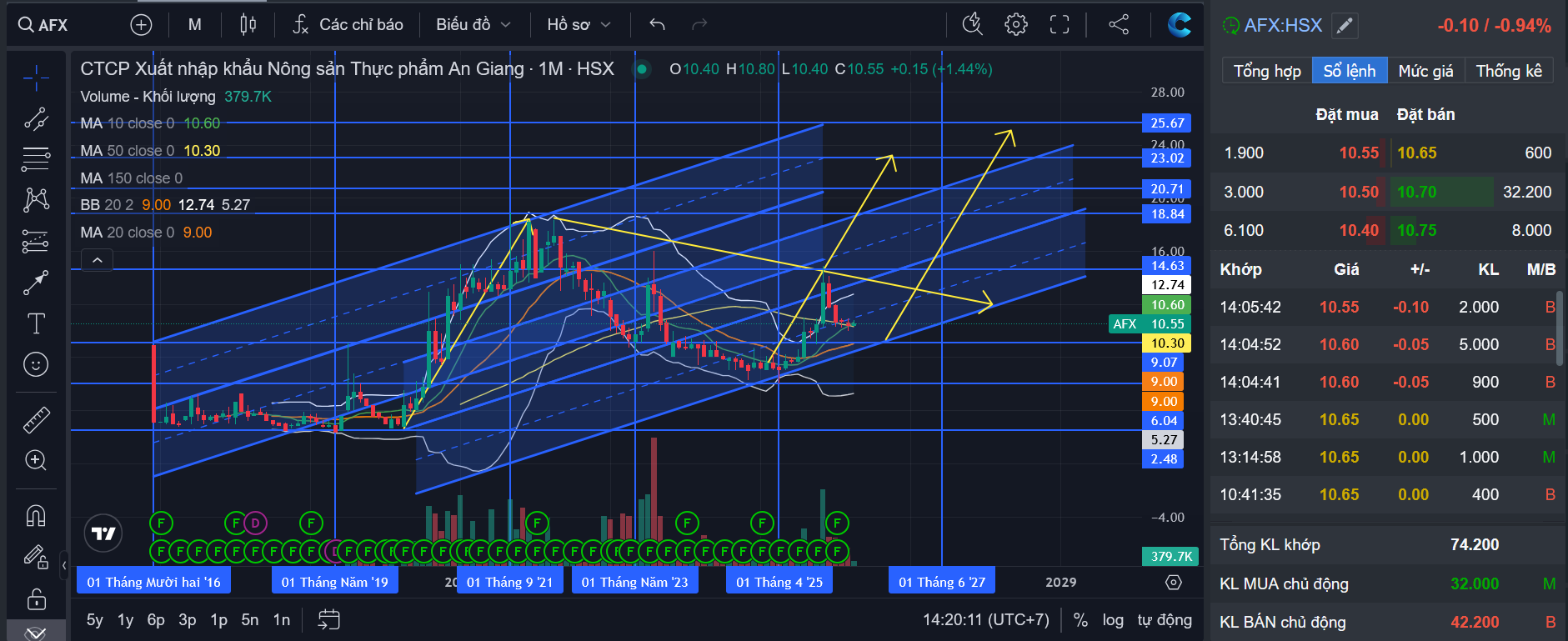Collapse the left drawing toolbar
1568x641 pixels.
click(64, 566)
